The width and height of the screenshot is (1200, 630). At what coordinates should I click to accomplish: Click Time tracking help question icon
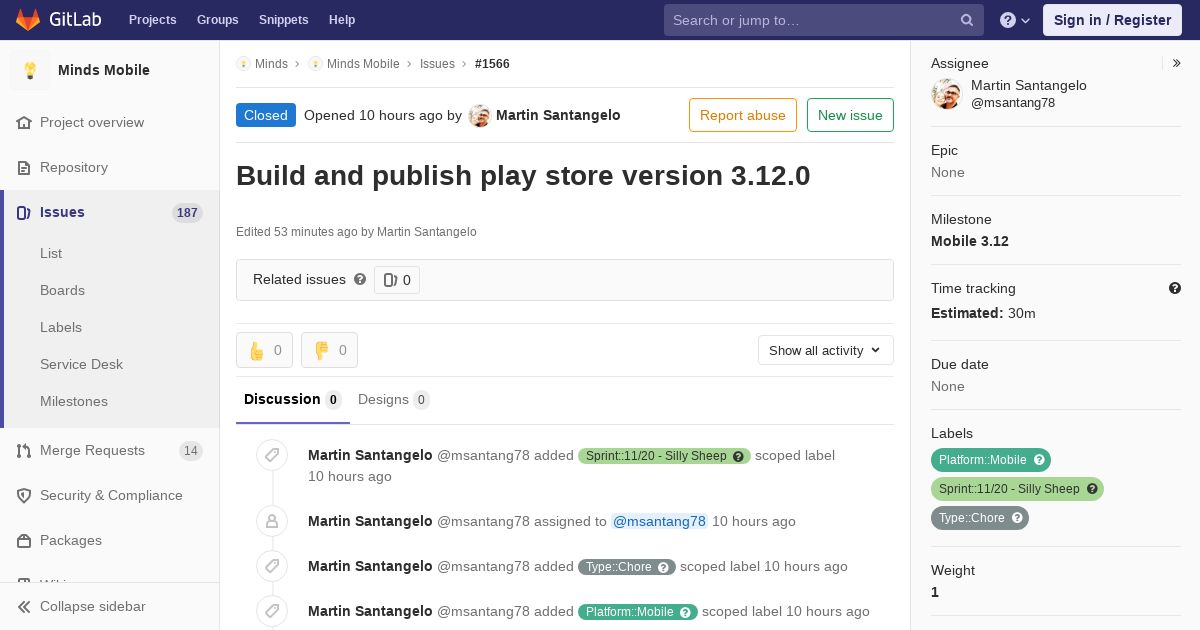pyautogui.click(x=1175, y=288)
